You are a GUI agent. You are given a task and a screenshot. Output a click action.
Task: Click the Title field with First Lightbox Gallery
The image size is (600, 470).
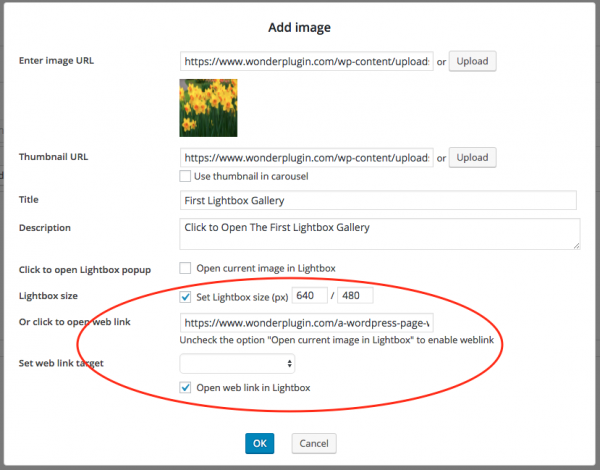point(378,200)
